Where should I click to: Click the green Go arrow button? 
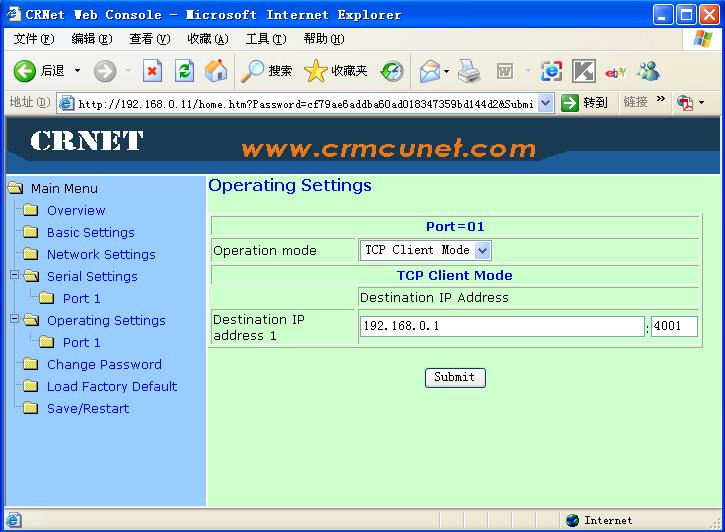click(x=570, y=103)
